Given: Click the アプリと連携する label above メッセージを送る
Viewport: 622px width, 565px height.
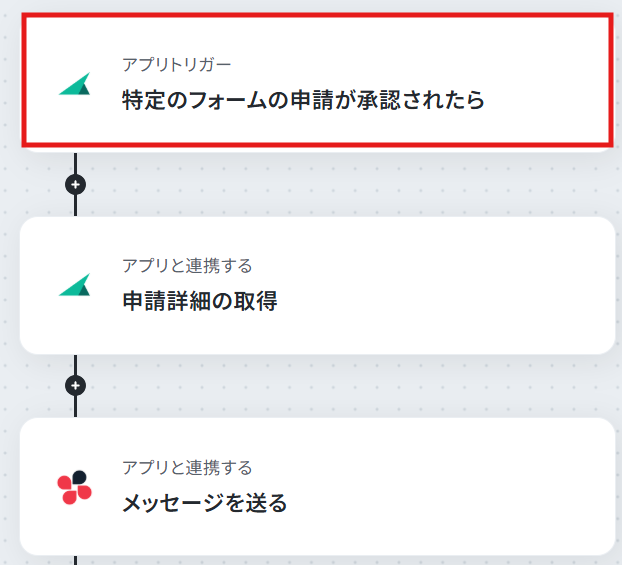Looking at the screenshot, I should coord(187,467).
